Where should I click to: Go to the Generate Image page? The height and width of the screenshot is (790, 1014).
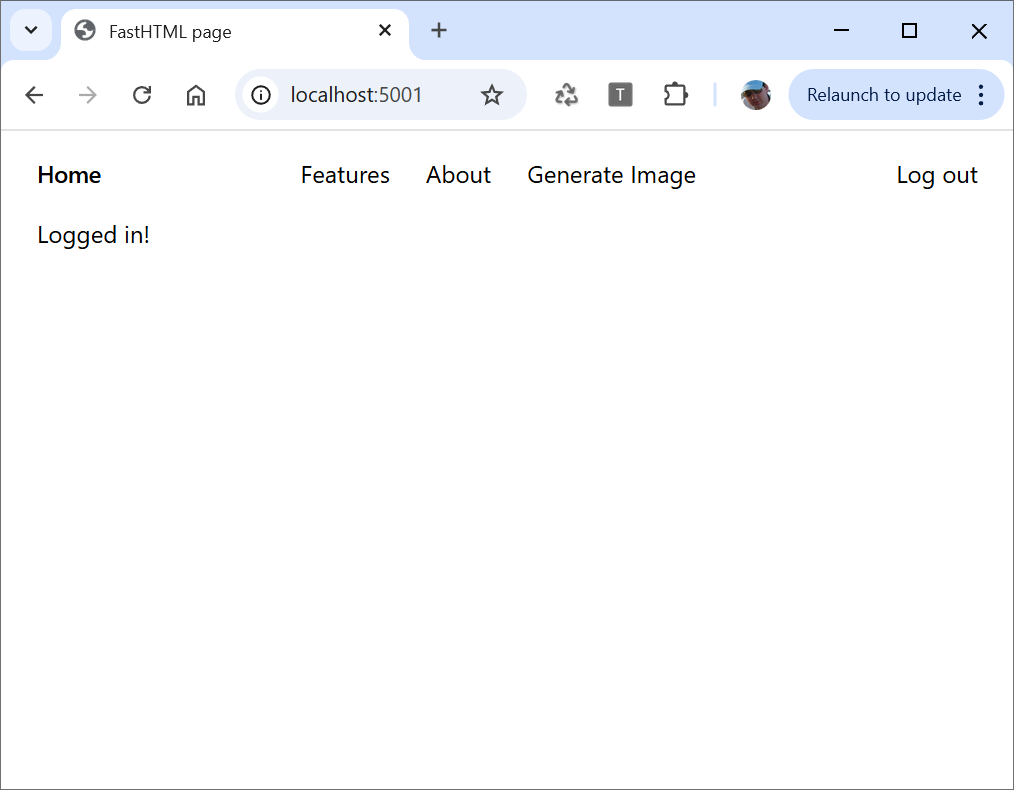point(611,175)
